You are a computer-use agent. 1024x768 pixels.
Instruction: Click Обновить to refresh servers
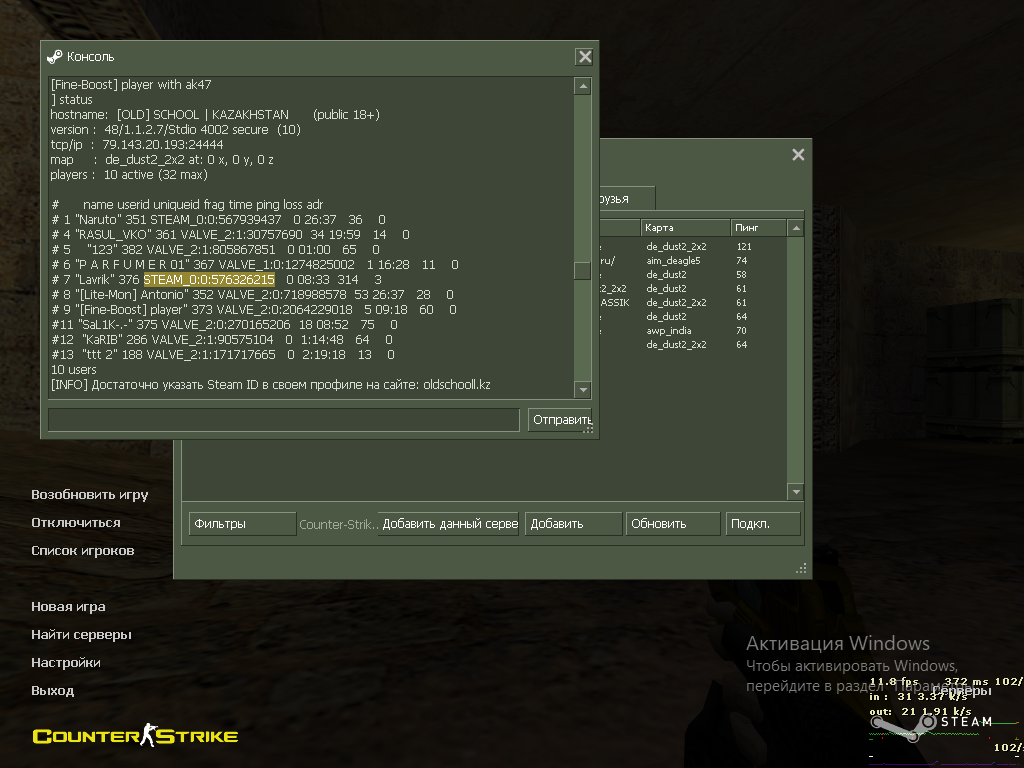673,524
